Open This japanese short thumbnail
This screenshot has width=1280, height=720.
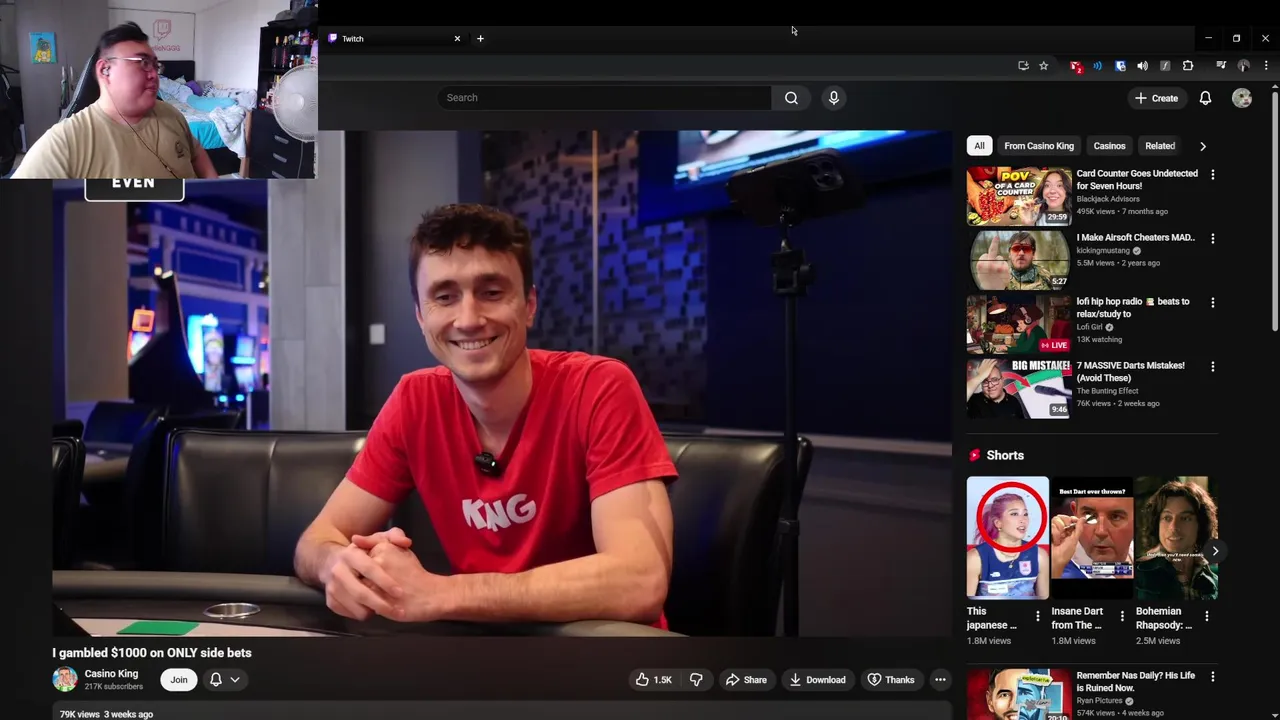(1007, 538)
